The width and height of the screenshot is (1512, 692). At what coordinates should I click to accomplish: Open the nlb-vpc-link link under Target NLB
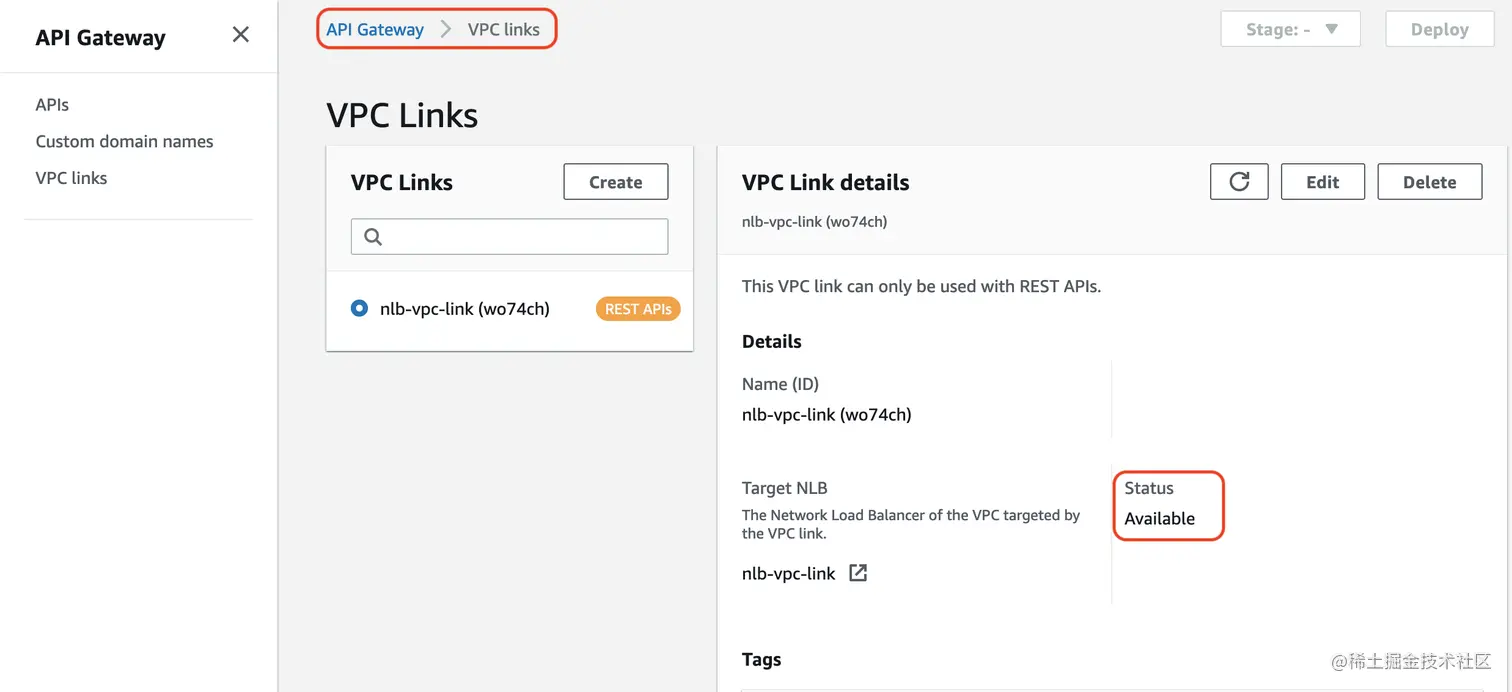click(x=788, y=574)
